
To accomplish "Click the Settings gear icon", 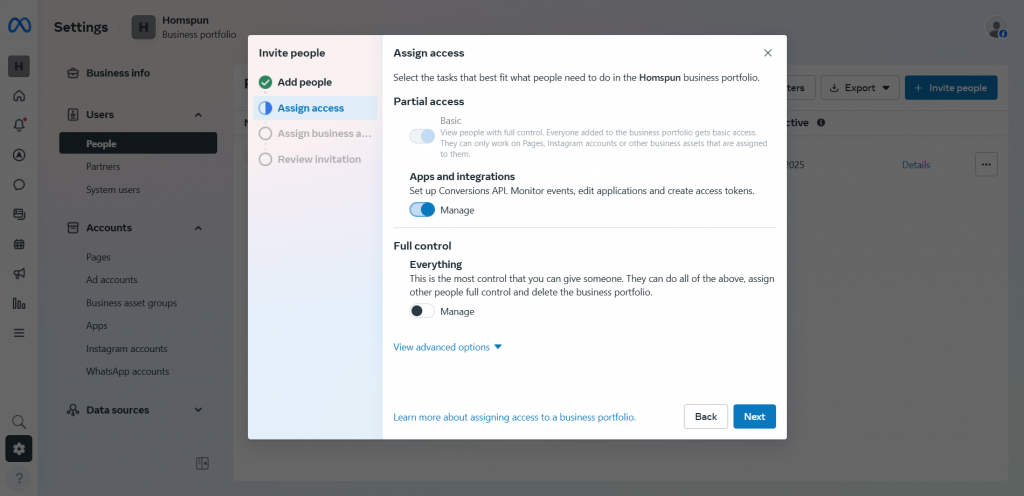I will (x=19, y=449).
